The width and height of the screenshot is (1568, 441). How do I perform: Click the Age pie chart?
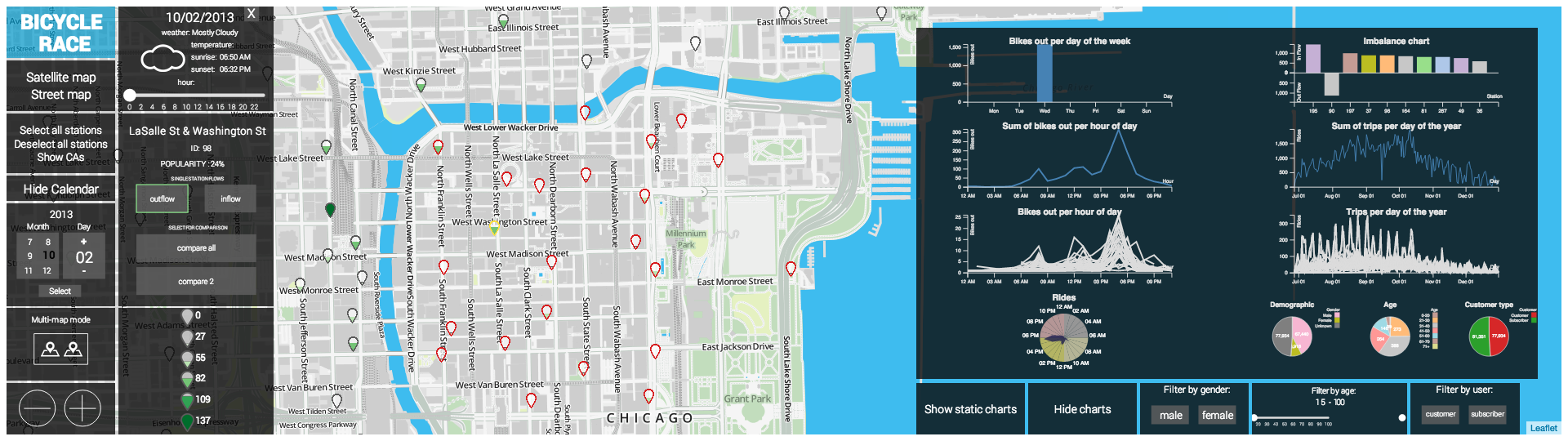pyautogui.click(x=1390, y=336)
